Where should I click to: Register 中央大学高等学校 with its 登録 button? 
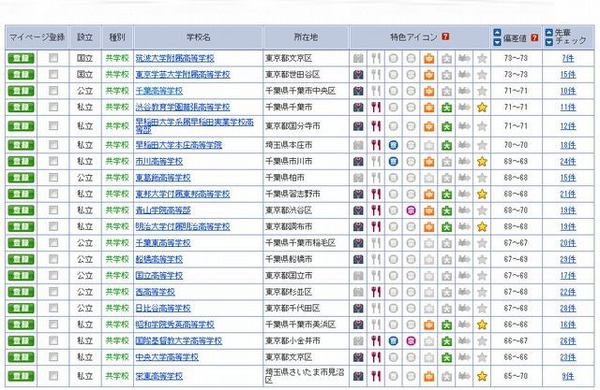pos(21,357)
